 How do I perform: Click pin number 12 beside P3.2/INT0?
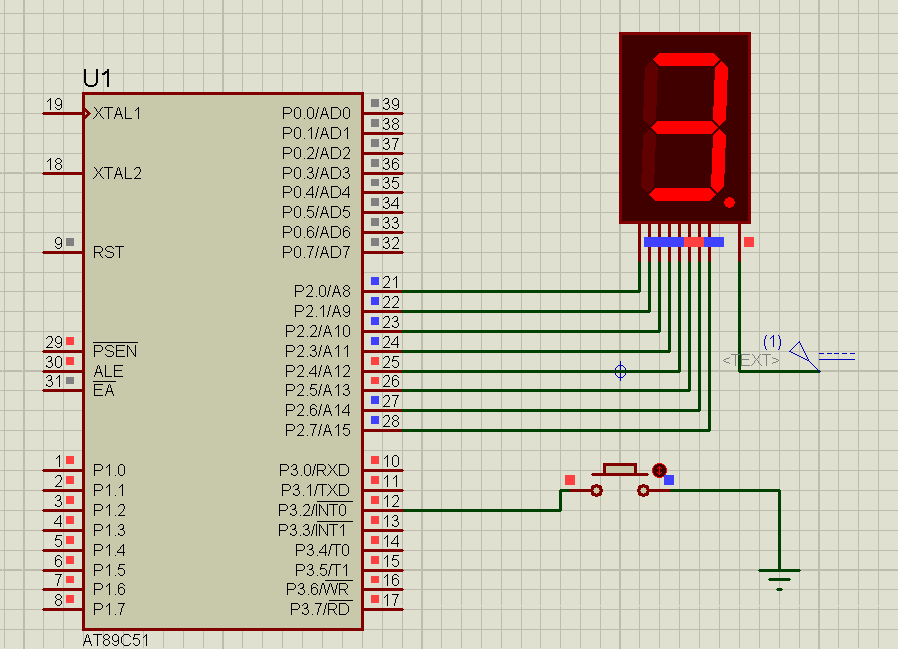(x=391, y=501)
